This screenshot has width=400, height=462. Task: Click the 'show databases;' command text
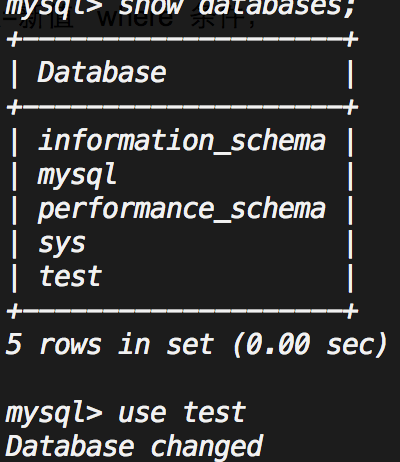(237, 7)
